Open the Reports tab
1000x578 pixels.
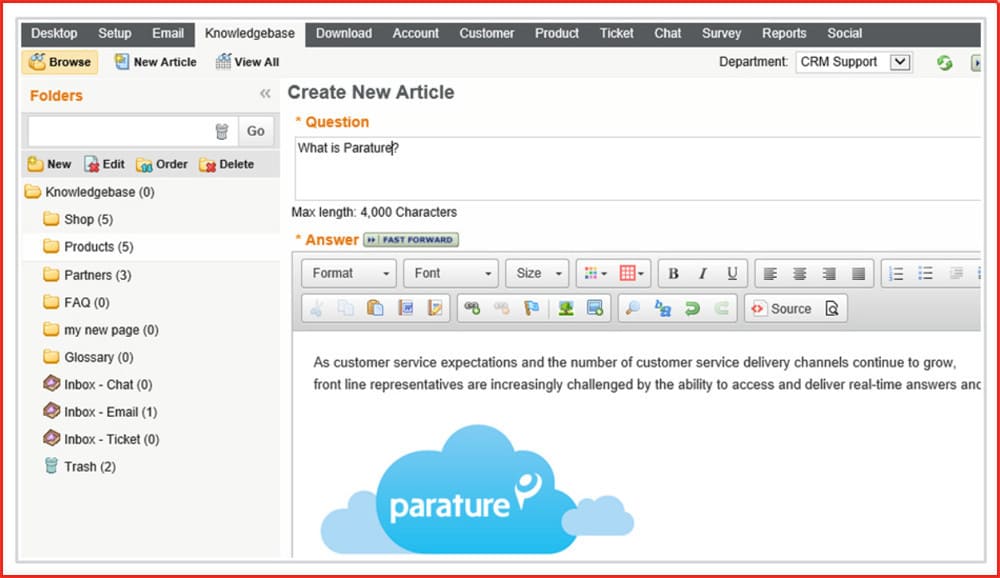click(783, 33)
